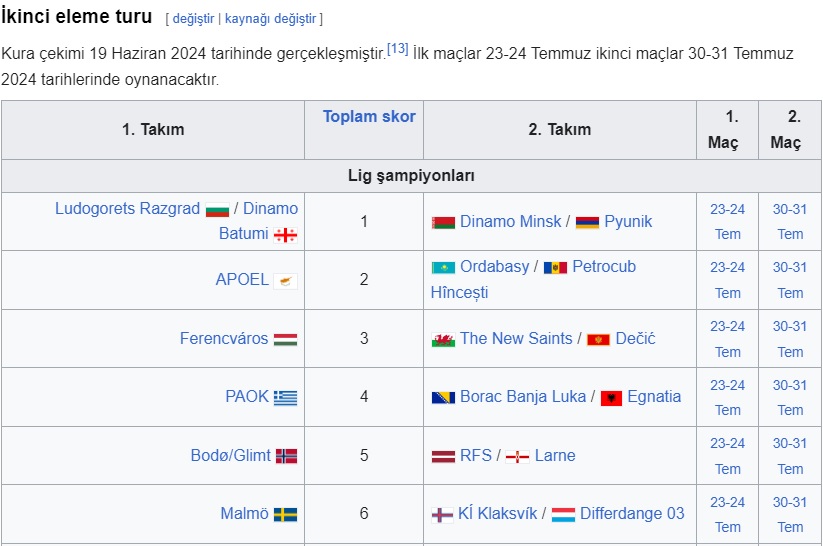
Task: Open the Toplam skor header link
Action: coord(369,117)
